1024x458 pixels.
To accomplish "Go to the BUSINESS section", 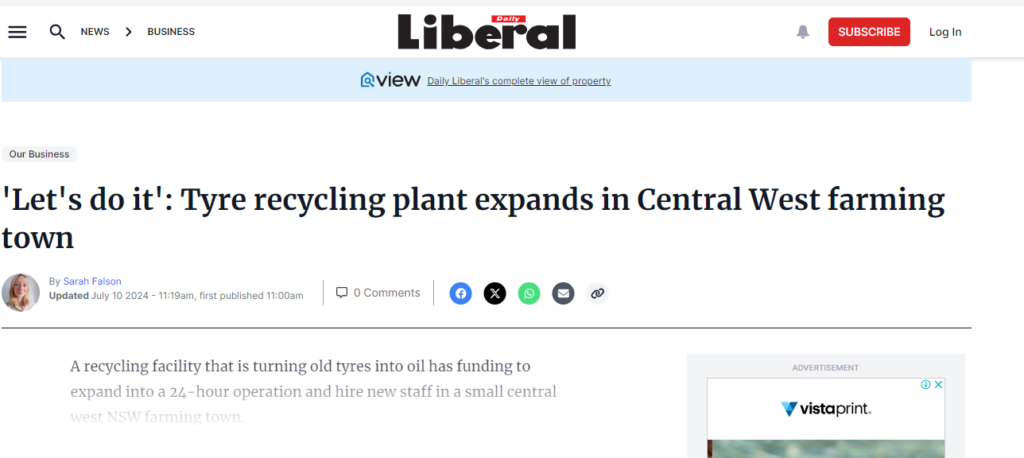I will (x=171, y=32).
